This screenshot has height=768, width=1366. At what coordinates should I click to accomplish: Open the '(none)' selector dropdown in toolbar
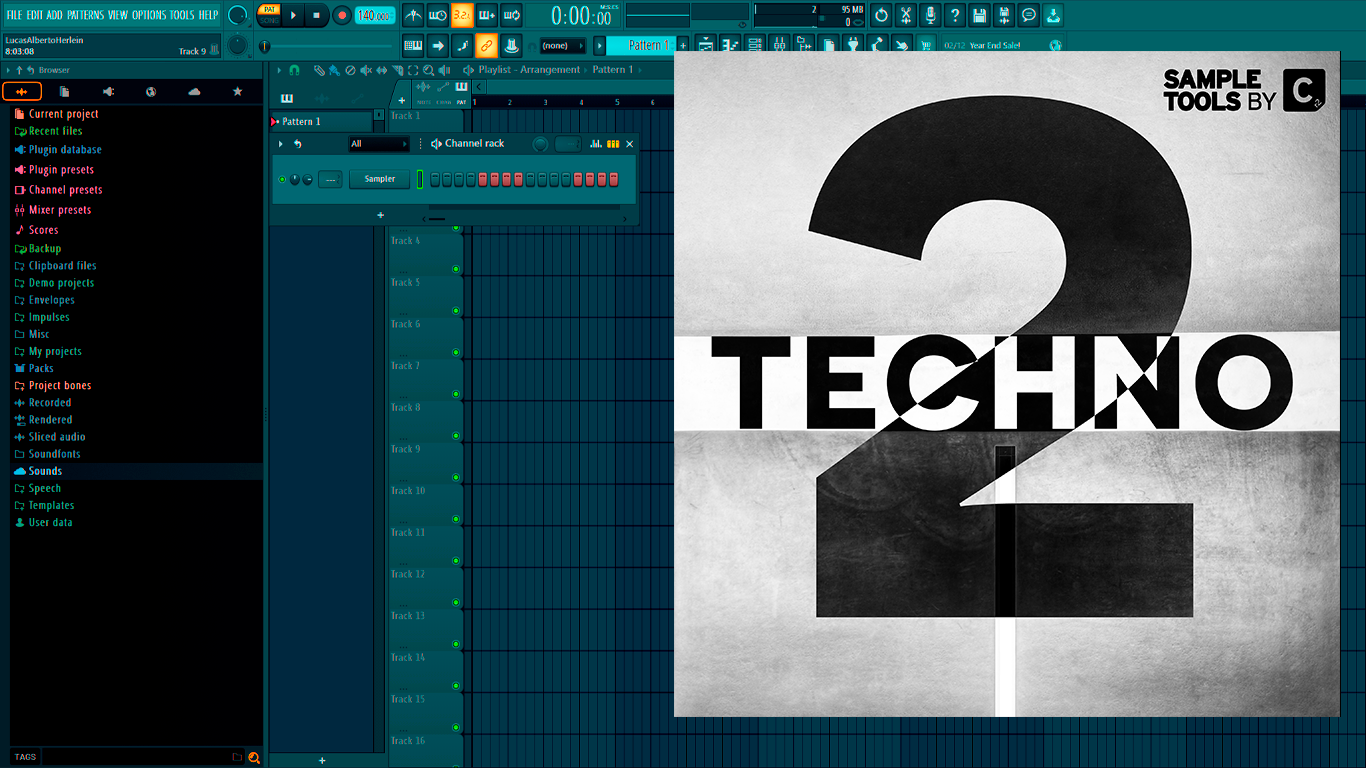[x=562, y=45]
